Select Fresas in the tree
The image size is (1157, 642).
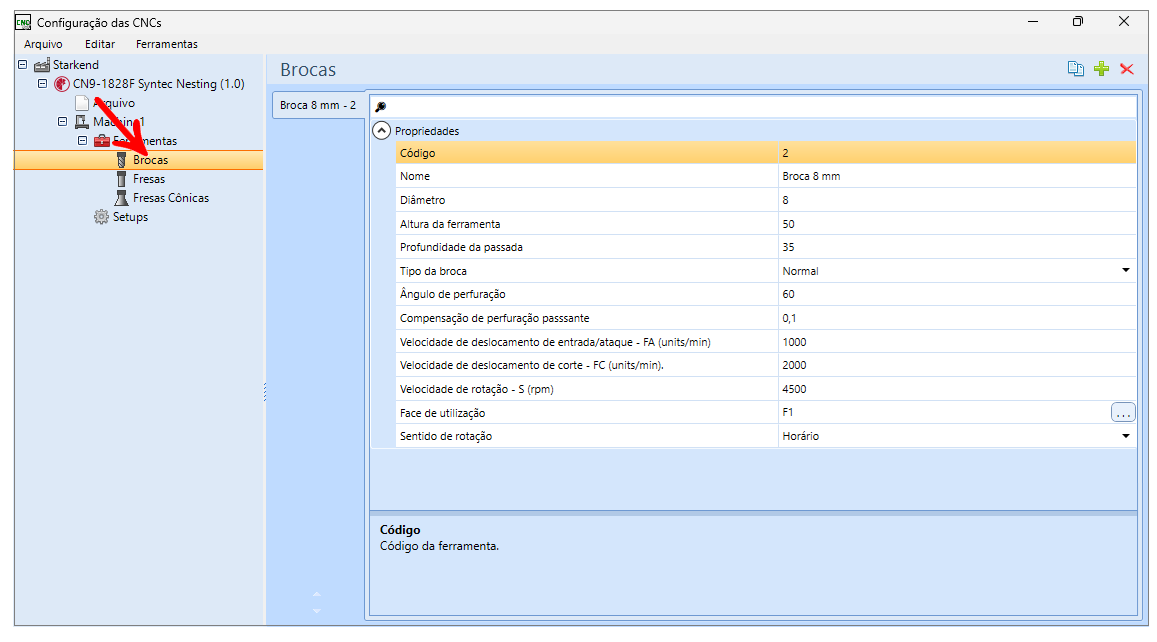[149, 179]
